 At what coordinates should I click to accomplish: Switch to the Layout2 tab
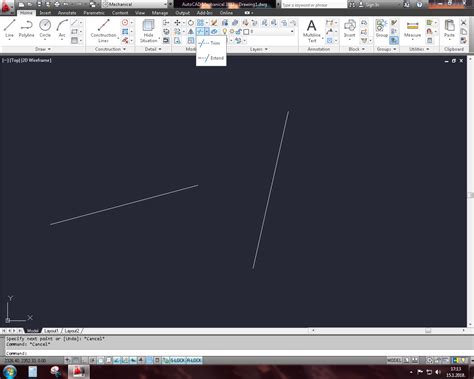tap(72, 331)
